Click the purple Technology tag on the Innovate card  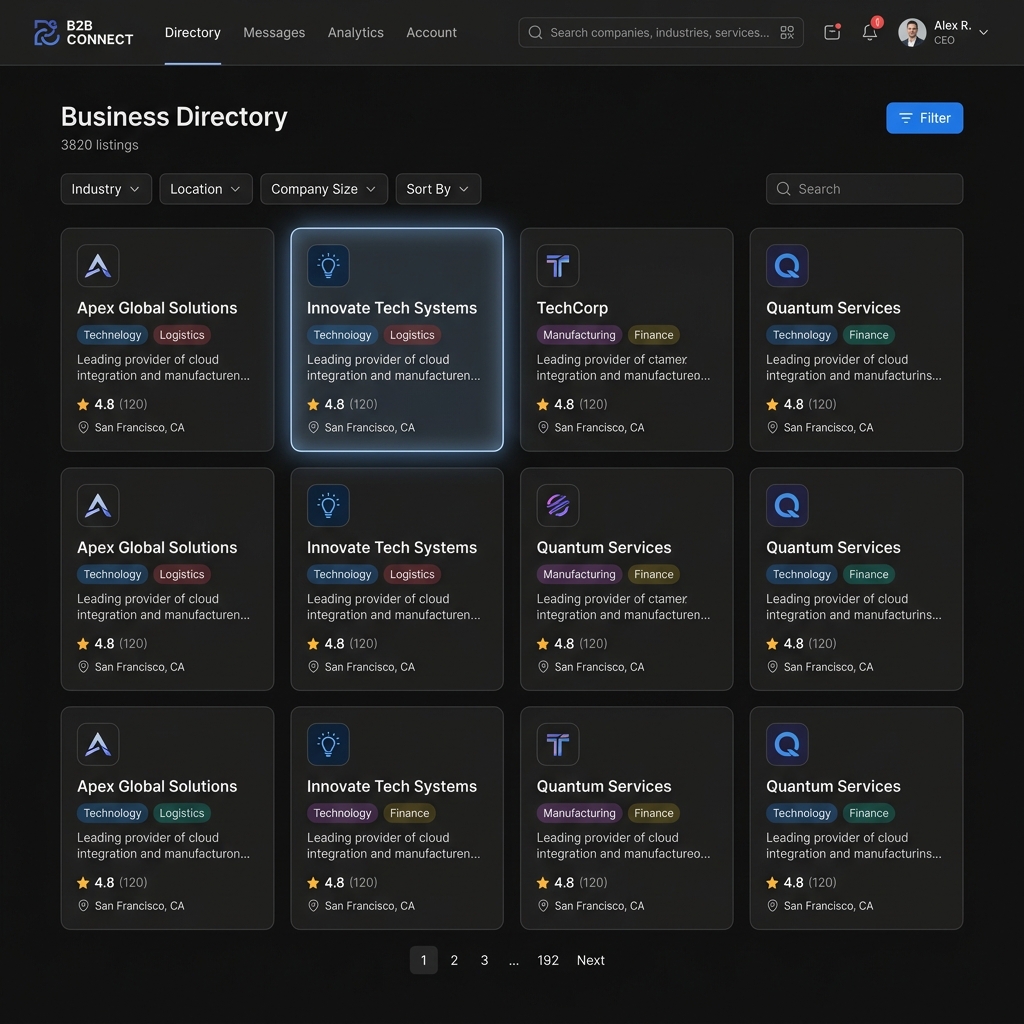pyautogui.click(x=342, y=813)
